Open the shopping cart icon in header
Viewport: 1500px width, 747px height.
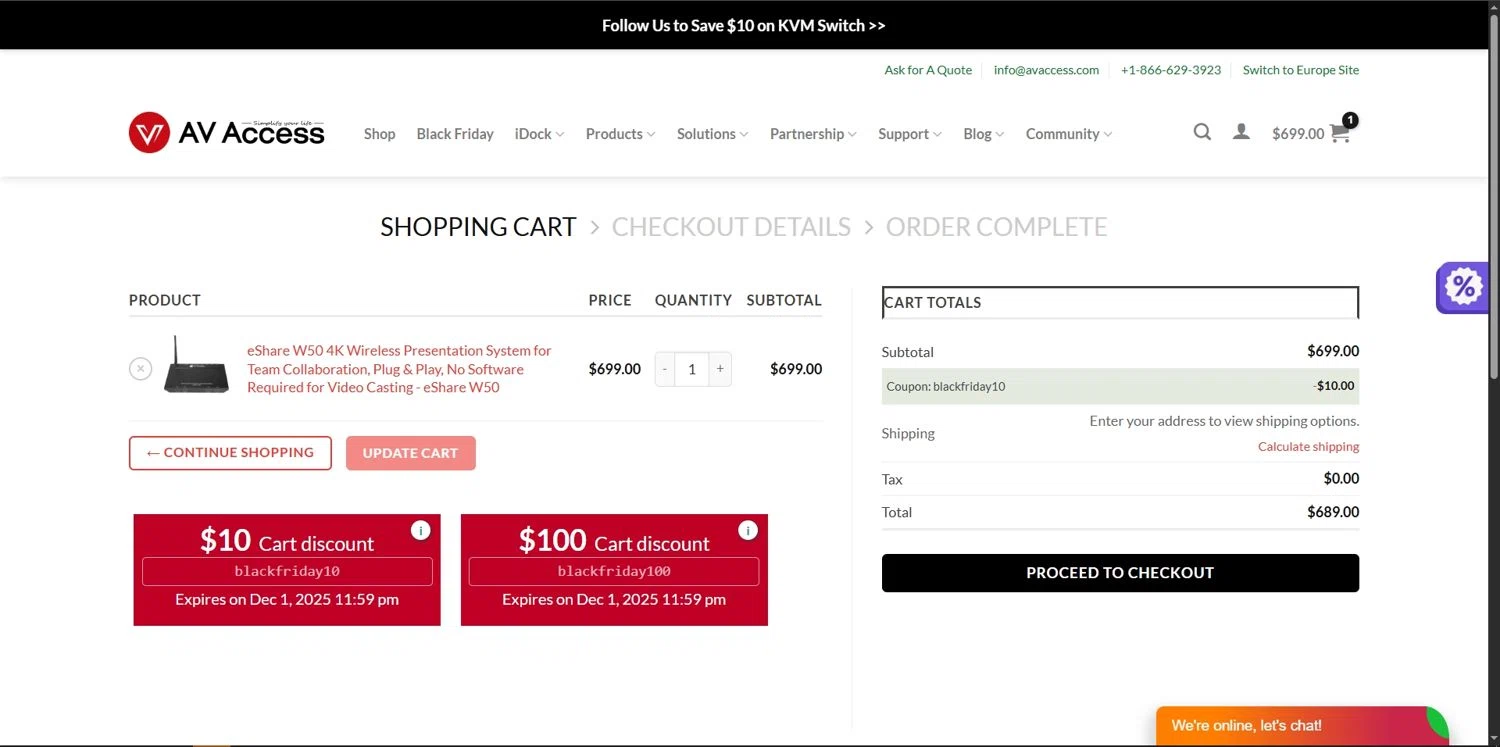[x=1341, y=133]
